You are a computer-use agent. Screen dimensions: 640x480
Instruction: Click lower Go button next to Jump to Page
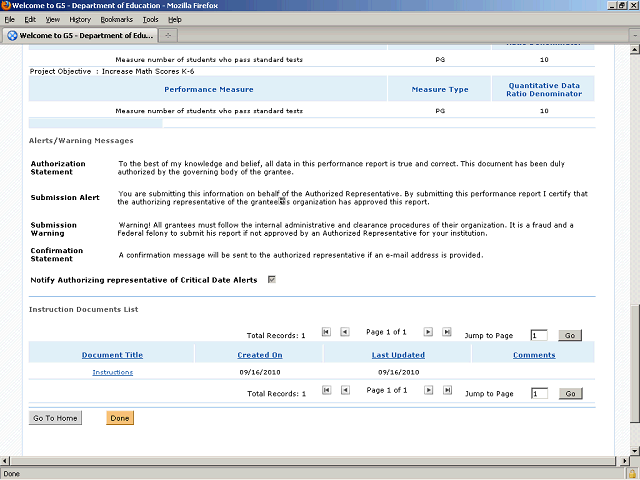570,393
